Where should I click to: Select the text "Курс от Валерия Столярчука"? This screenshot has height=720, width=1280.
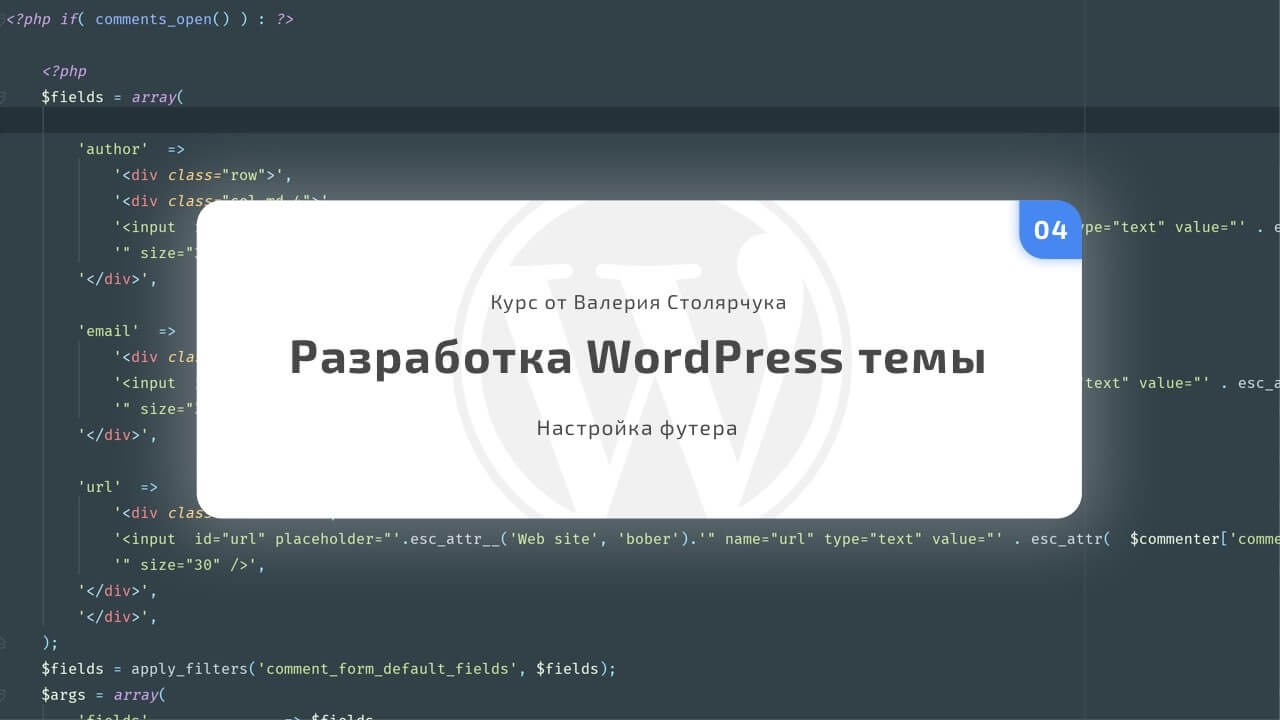pyautogui.click(x=638, y=302)
